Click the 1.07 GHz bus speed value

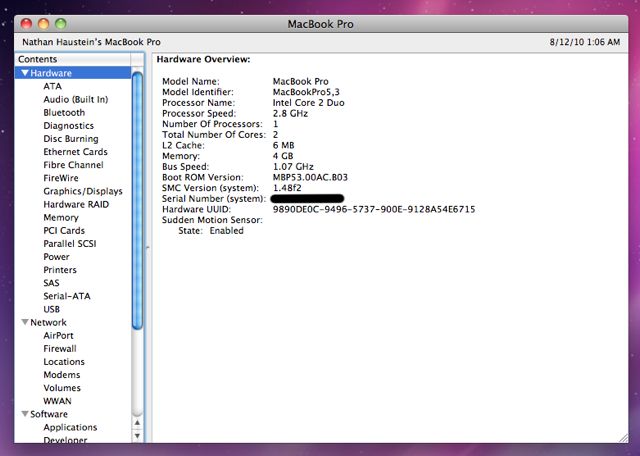click(293, 167)
